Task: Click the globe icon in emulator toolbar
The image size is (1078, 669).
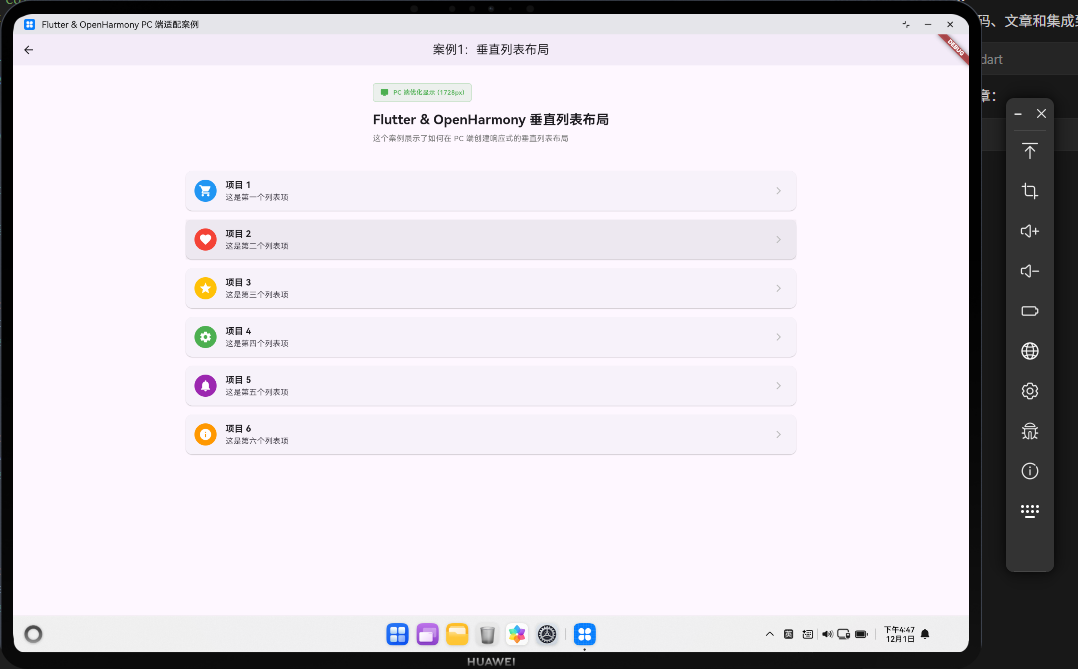Action: click(x=1029, y=351)
